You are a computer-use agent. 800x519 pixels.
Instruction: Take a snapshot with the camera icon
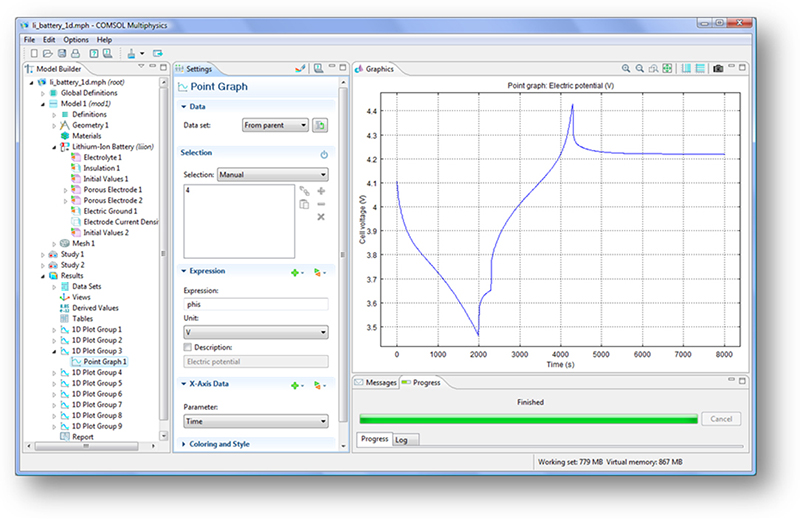pos(718,69)
